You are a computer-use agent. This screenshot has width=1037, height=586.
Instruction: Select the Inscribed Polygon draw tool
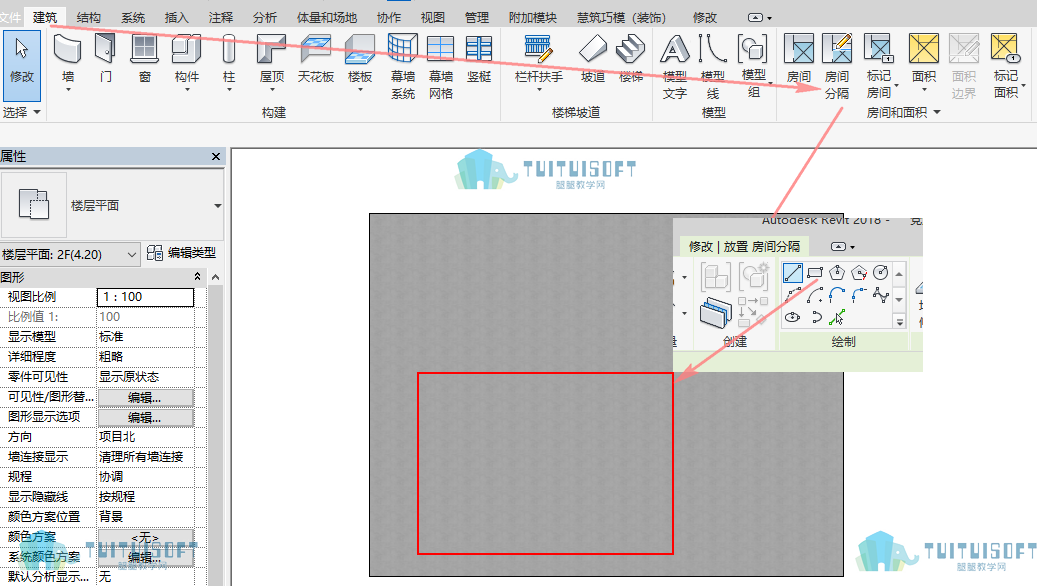[837, 272]
